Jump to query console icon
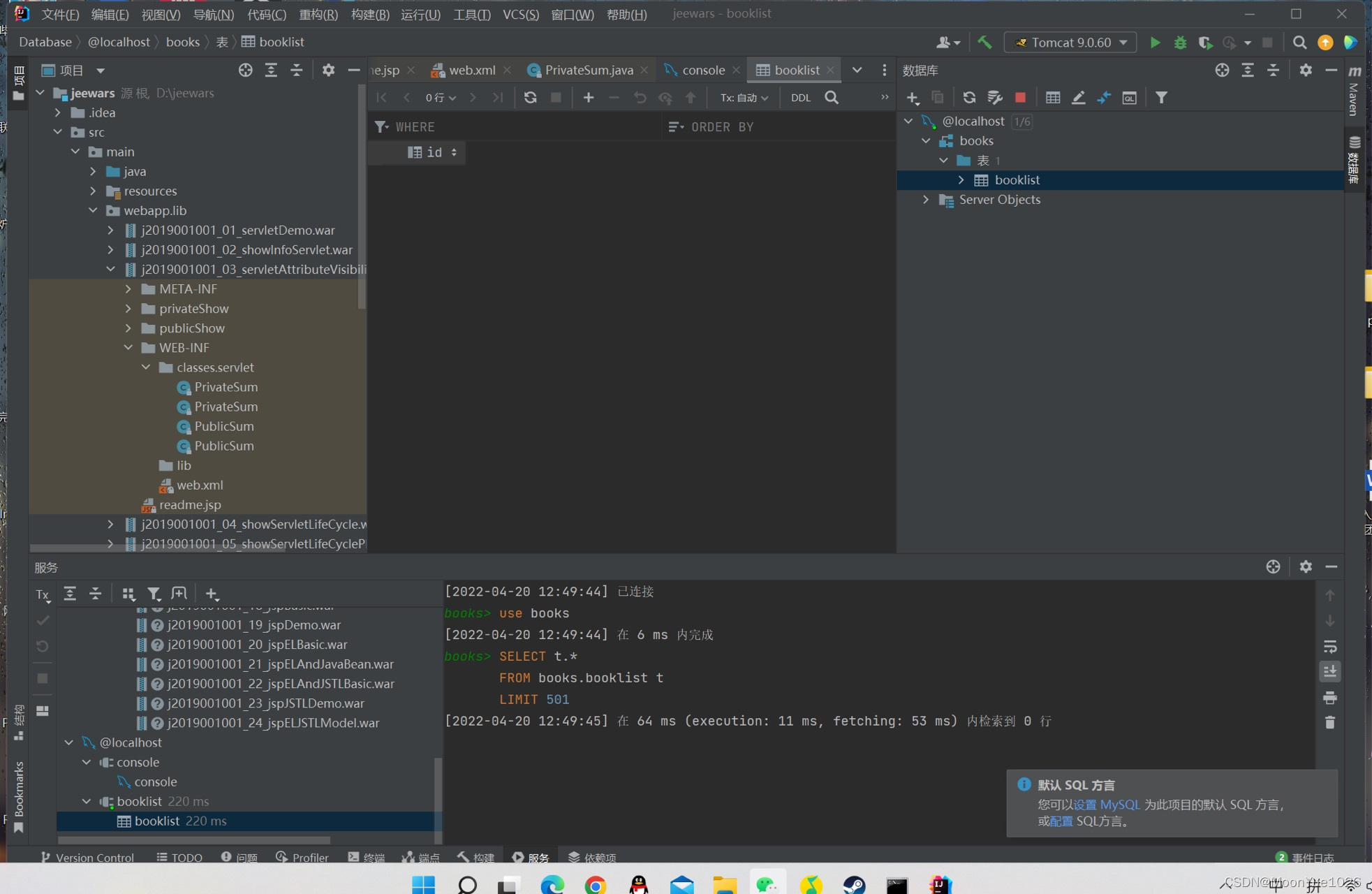1372x894 pixels. (x=1129, y=98)
